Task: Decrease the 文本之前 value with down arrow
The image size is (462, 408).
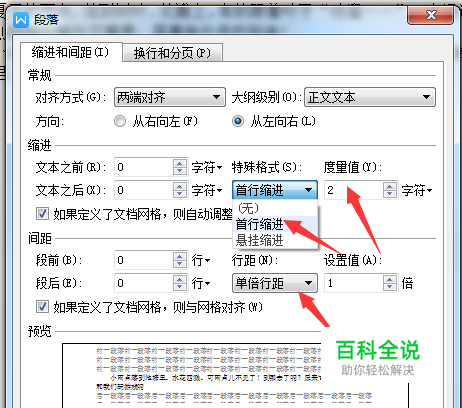Action: pyautogui.click(x=180, y=171)
